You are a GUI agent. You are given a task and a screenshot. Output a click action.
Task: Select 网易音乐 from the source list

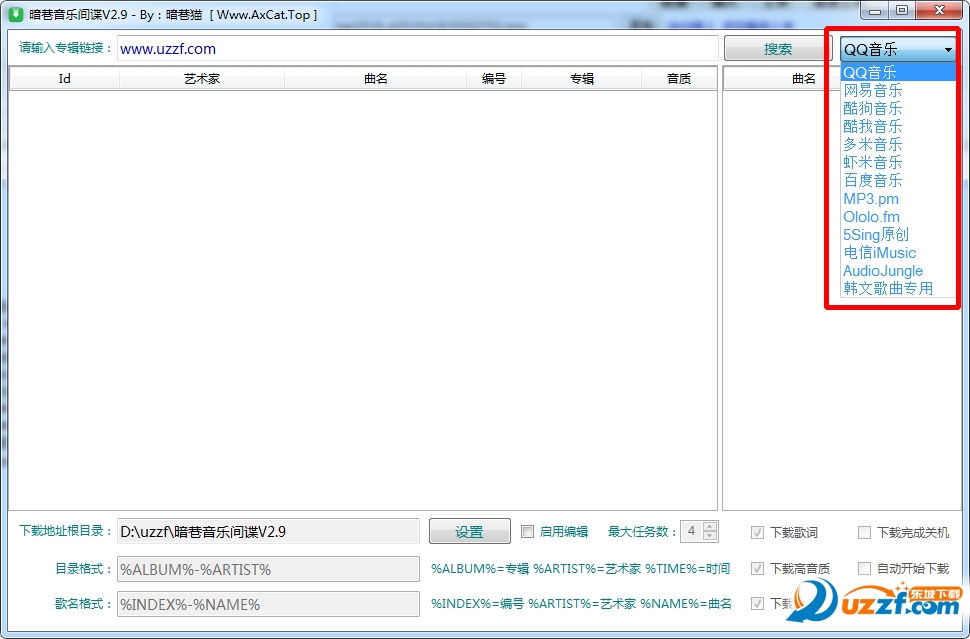point(898,90)
